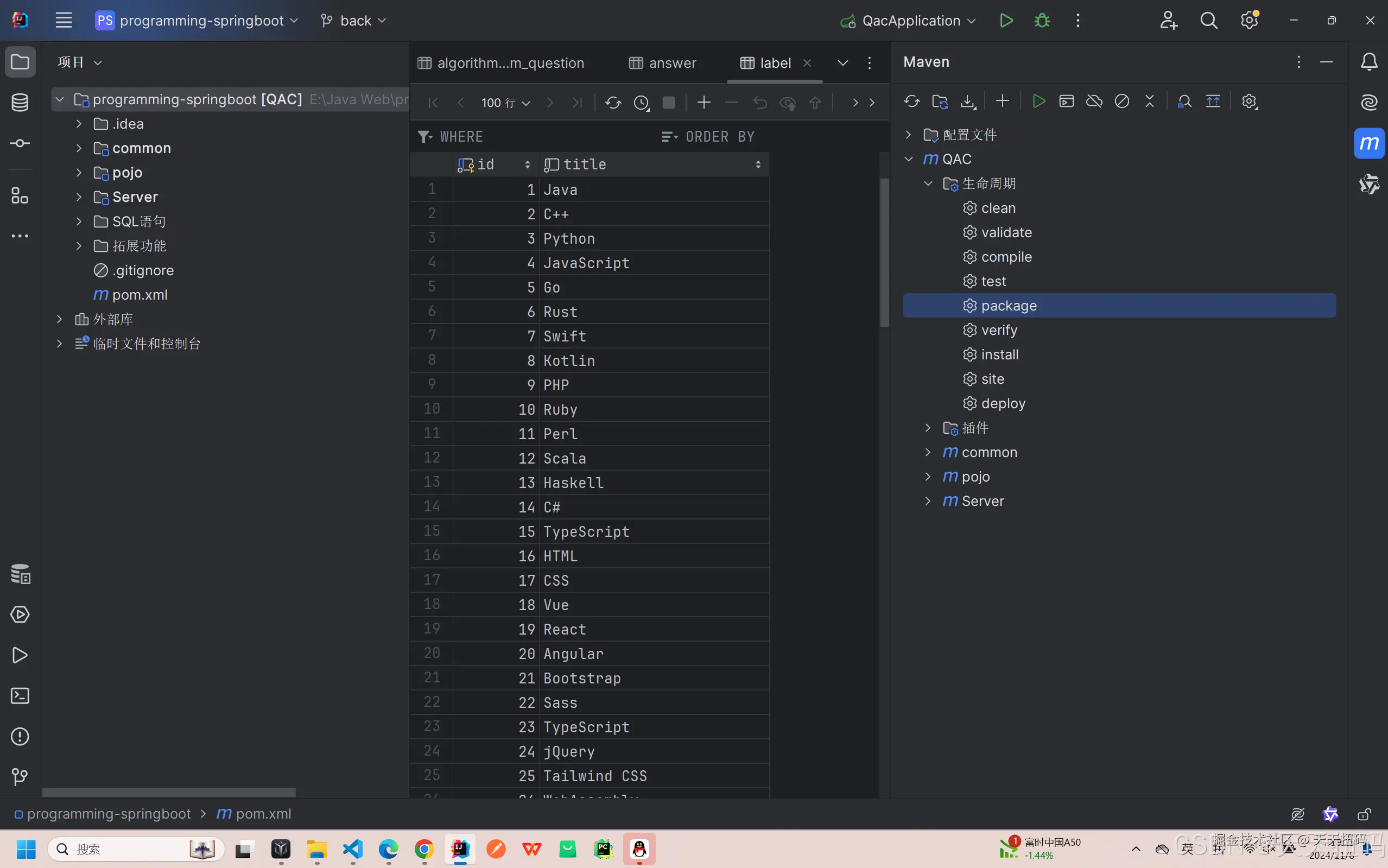Click the Add row plus icon
Screen dimensions: 1388x868
pyautogui.click(x=703, y=103)
